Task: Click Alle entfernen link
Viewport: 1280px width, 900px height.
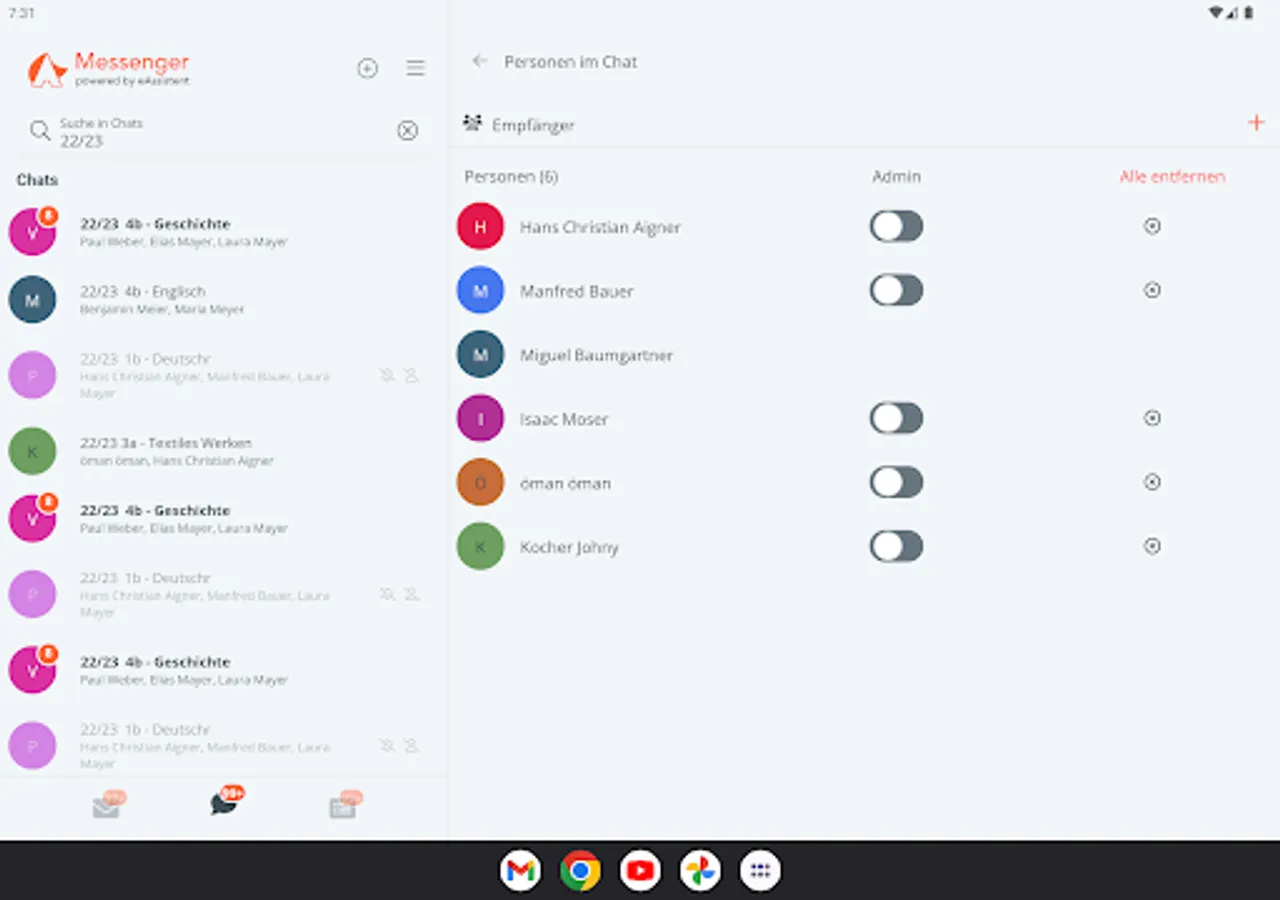Action: click(x=1172, y=177)
